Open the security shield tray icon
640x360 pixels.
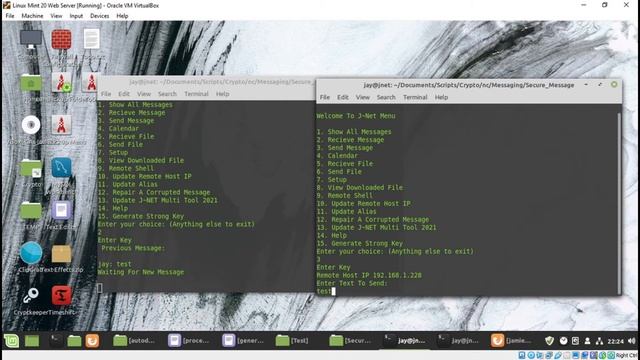549,340
